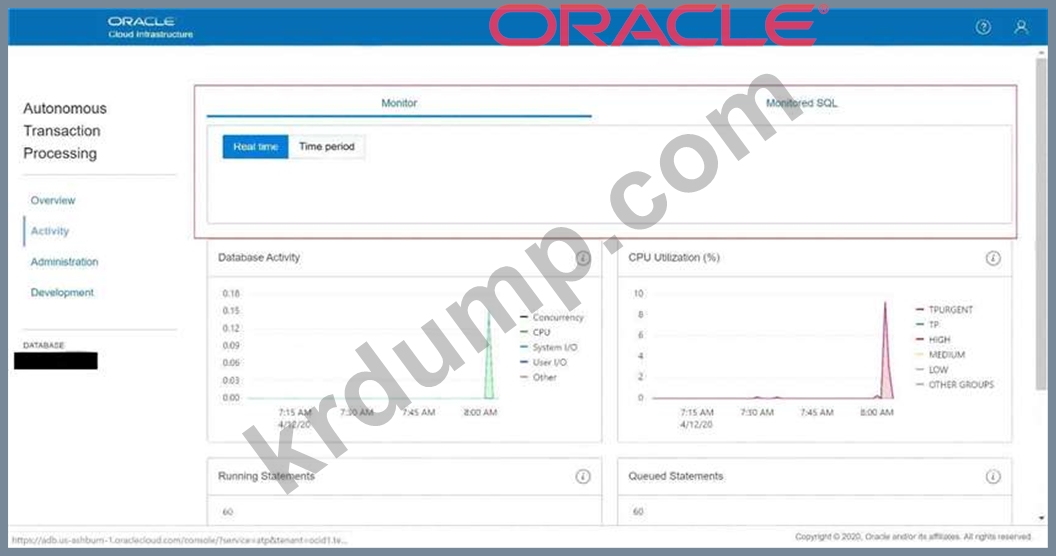This screenshot has height=556, width=1056.
Task: Click the Oracle Cloud Infrastructure logo
Action: (150, 27)
